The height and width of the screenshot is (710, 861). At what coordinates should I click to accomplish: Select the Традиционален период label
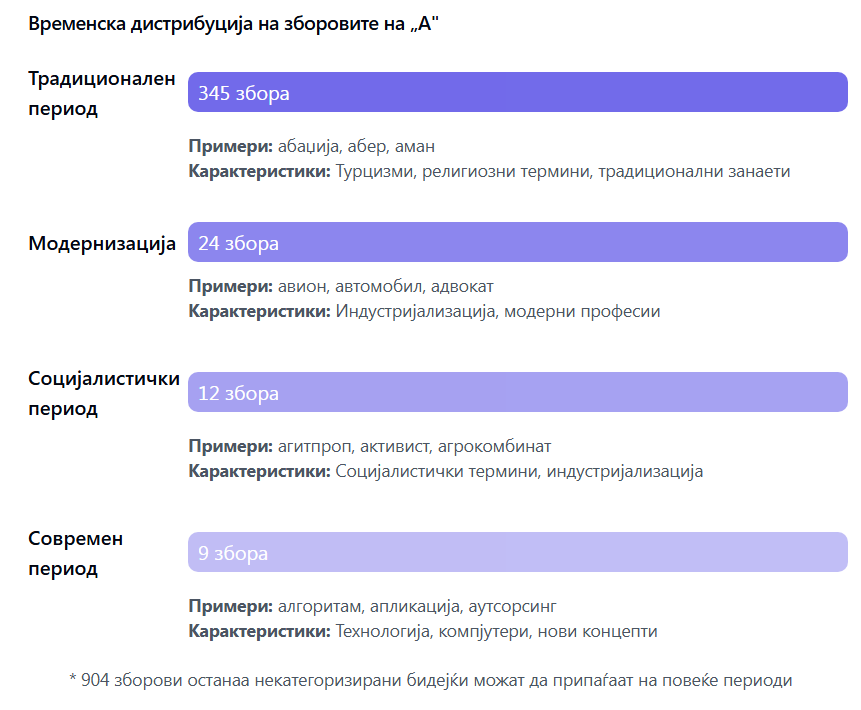(102, 93)
